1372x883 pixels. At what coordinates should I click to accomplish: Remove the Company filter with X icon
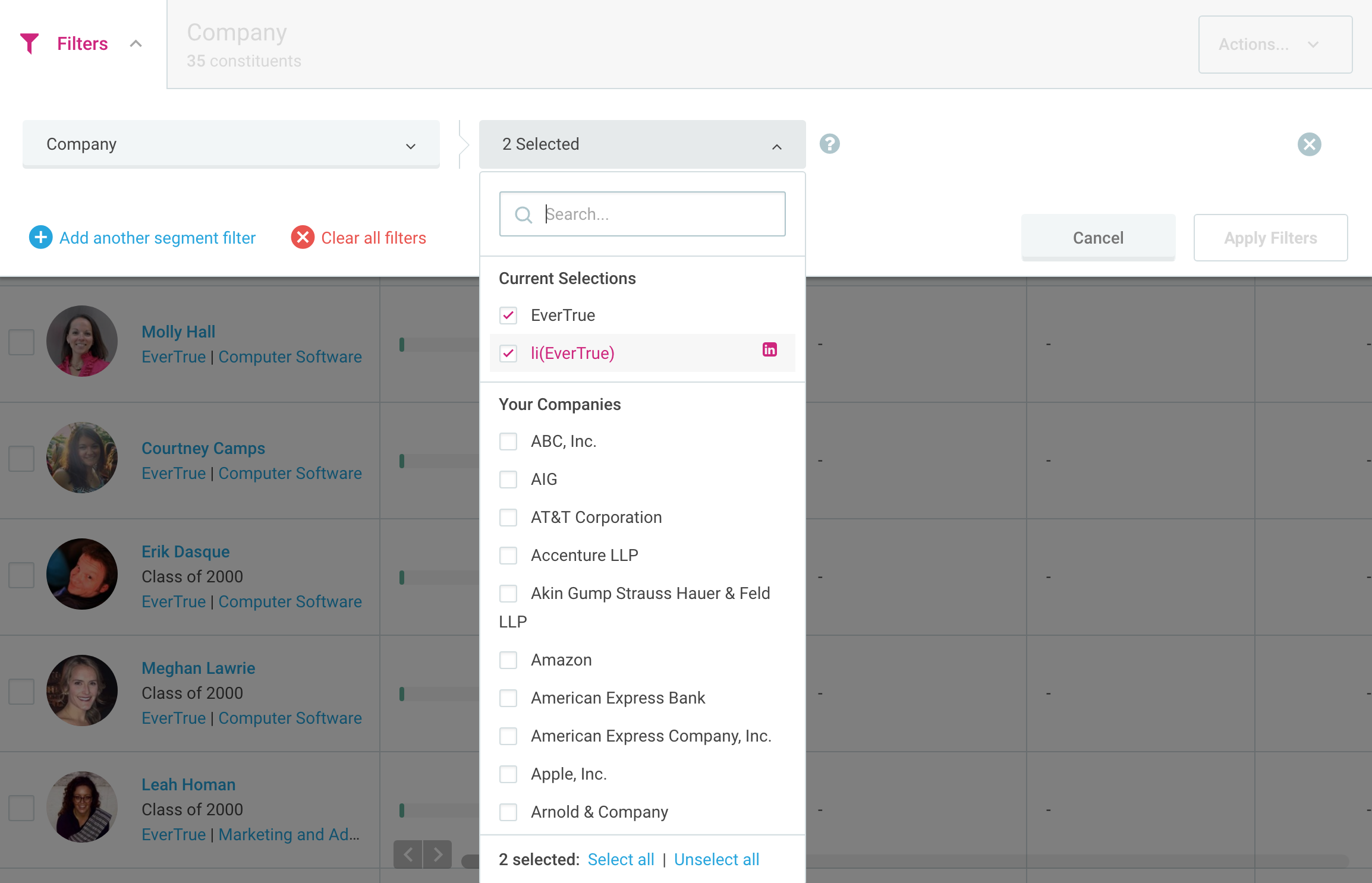1309,144
